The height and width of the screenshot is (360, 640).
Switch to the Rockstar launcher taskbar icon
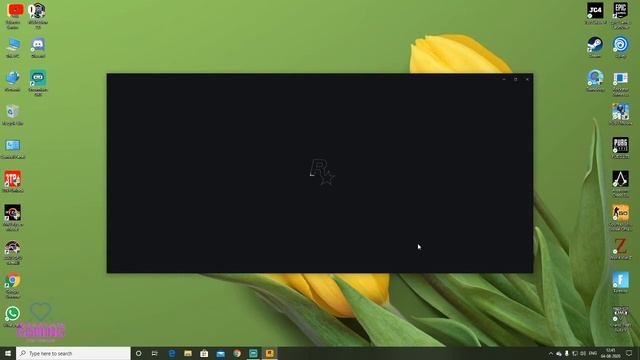point(269,353)
